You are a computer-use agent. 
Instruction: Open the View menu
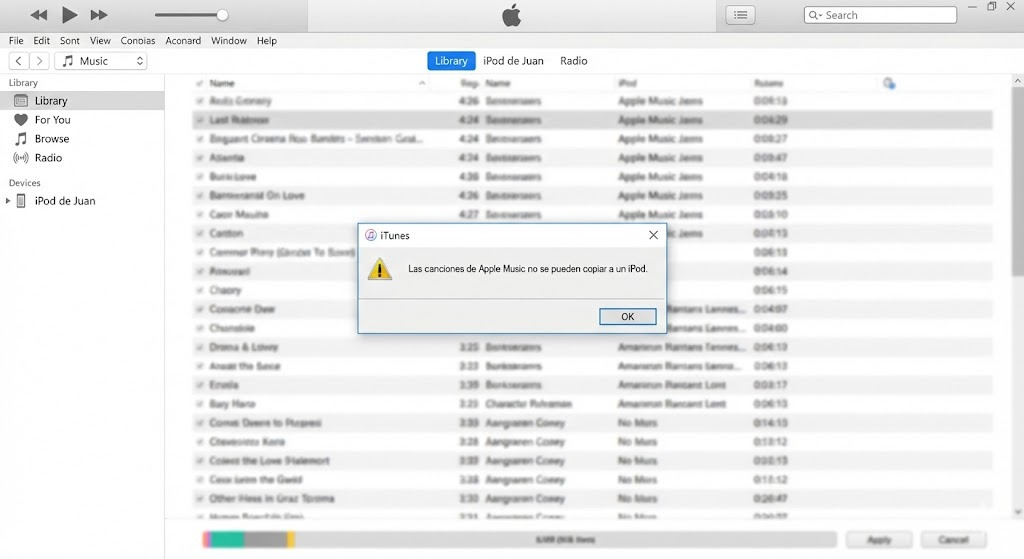tap(100, 40)
